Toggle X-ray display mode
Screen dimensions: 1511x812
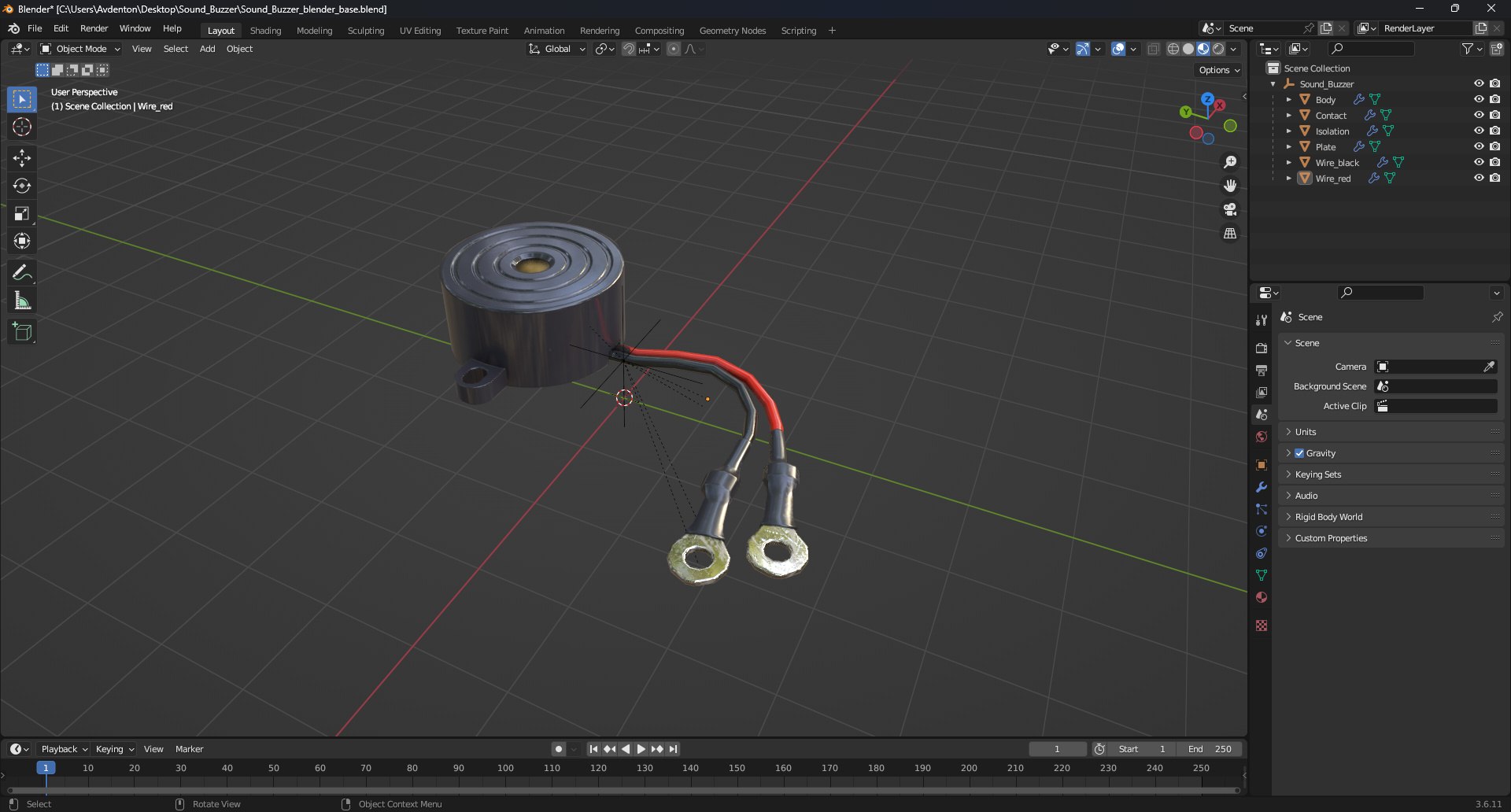(x=1153, y=49)
